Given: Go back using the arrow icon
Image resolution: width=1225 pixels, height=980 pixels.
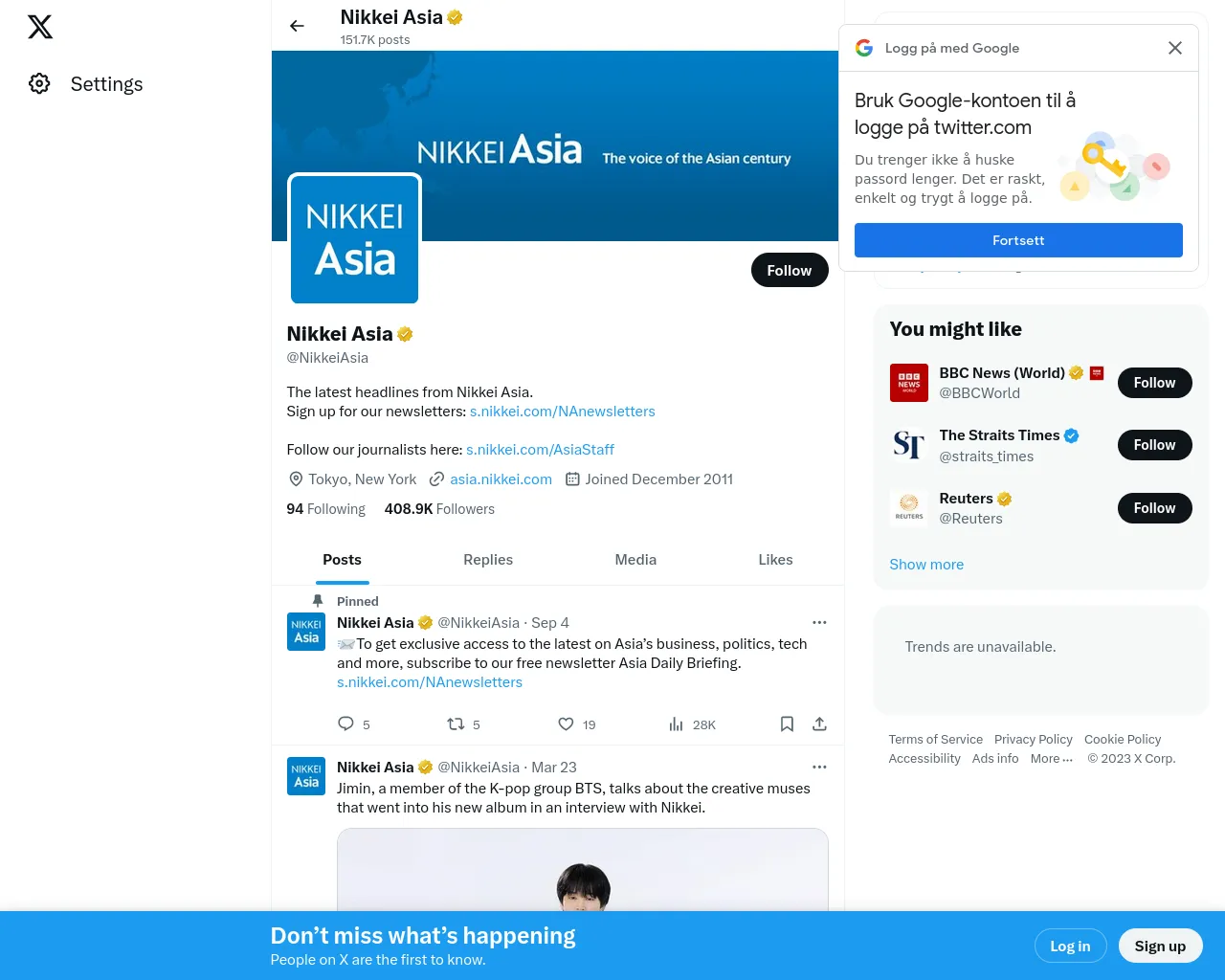Looking at the screenshot, I should 297,26.
